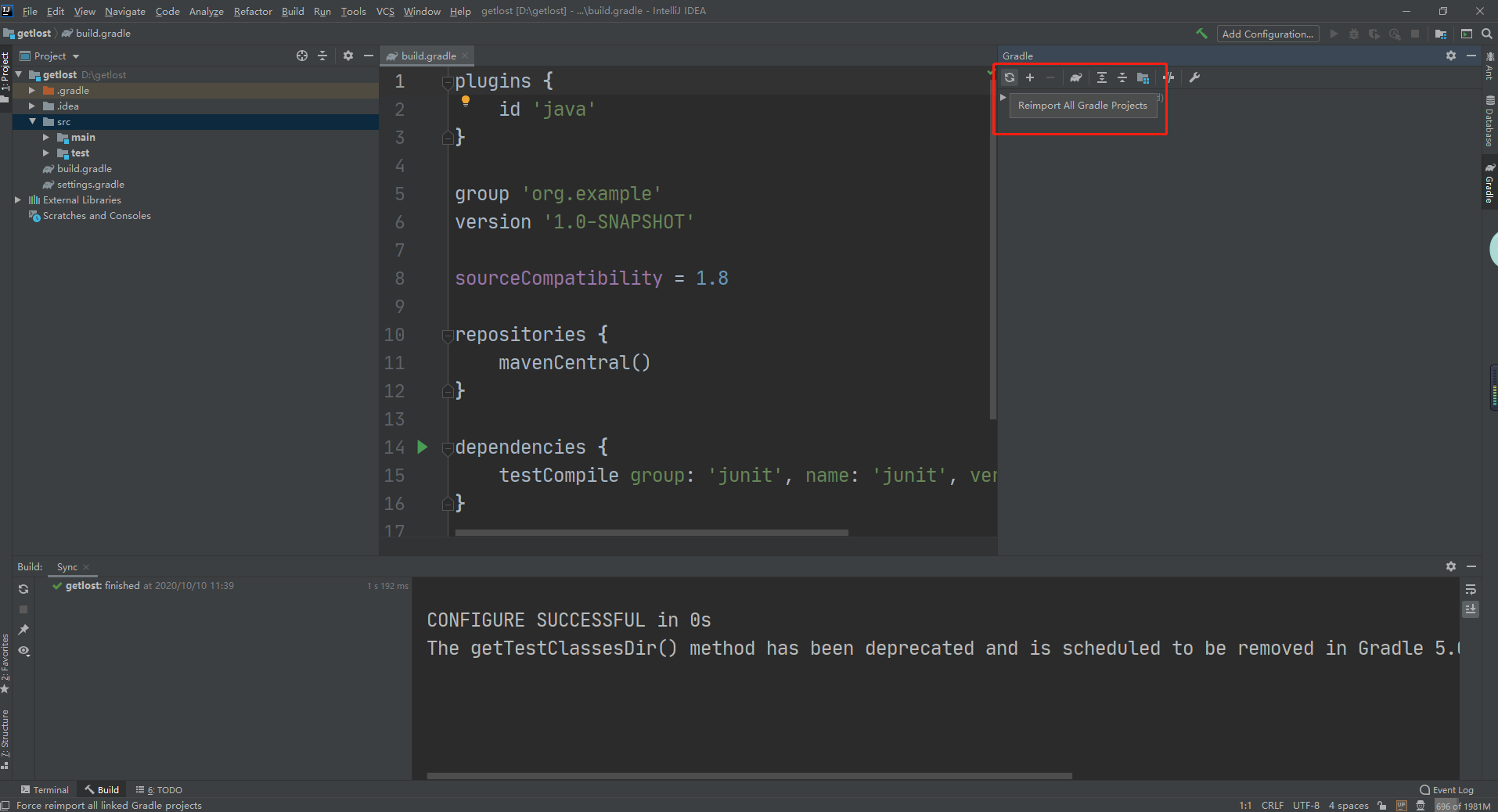The height and width of the screenshot is (812, 1498).
Task: Toggle tool window bars icon at bottom-left corner
Action: tap(5, 806)
